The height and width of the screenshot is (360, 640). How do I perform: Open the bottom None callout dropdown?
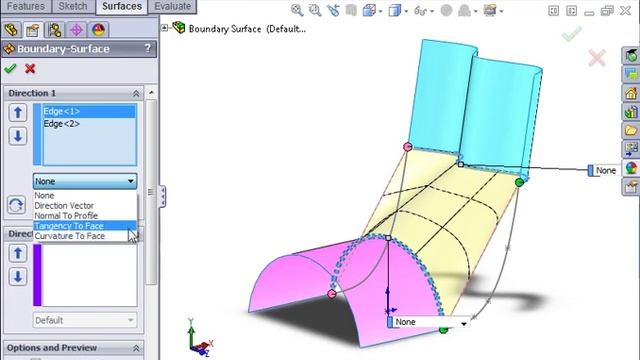coord(464,323)
